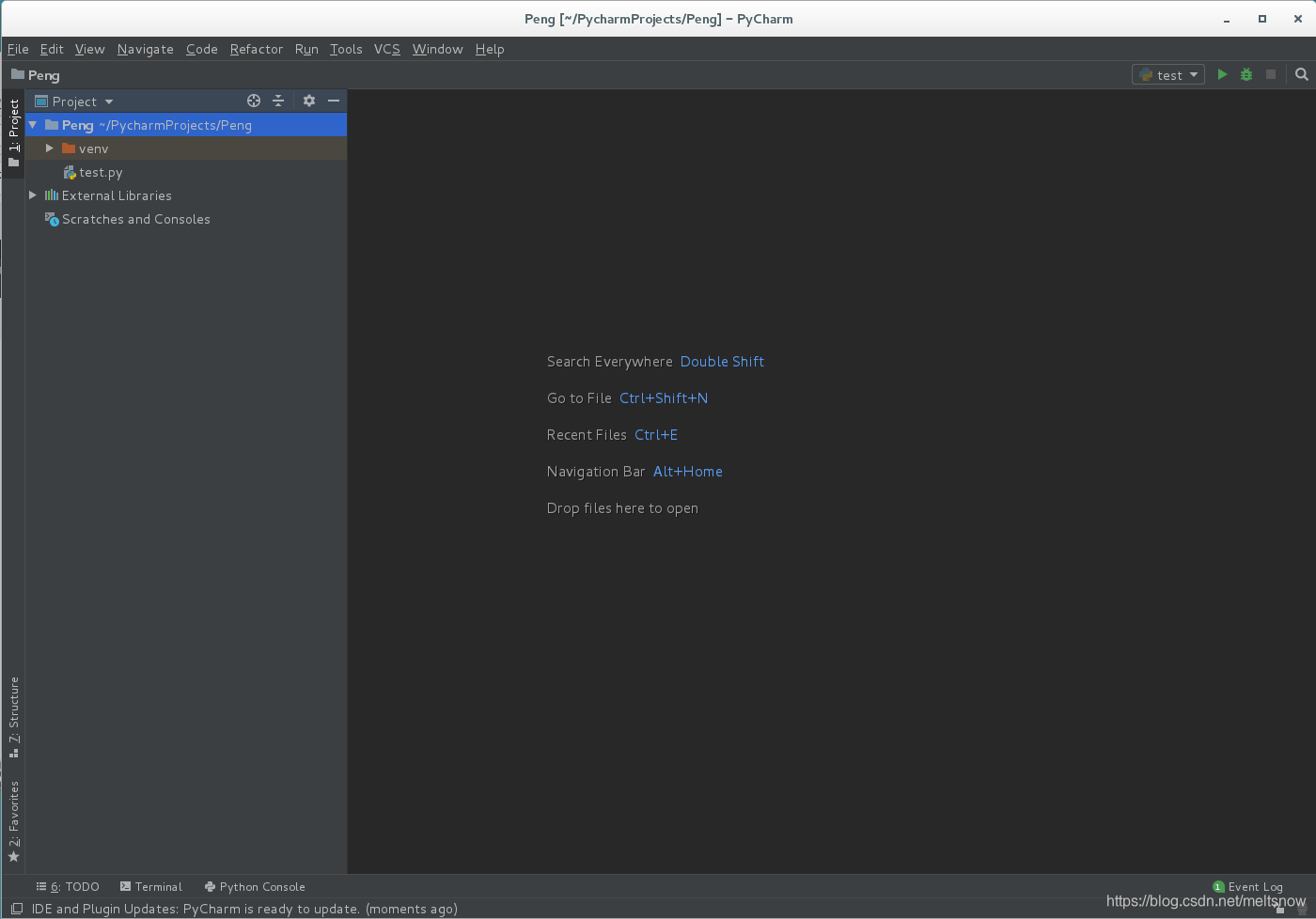Start debugging with the green bug icon
Viewport: 1316px width, 919px height.
(1246, 74)
